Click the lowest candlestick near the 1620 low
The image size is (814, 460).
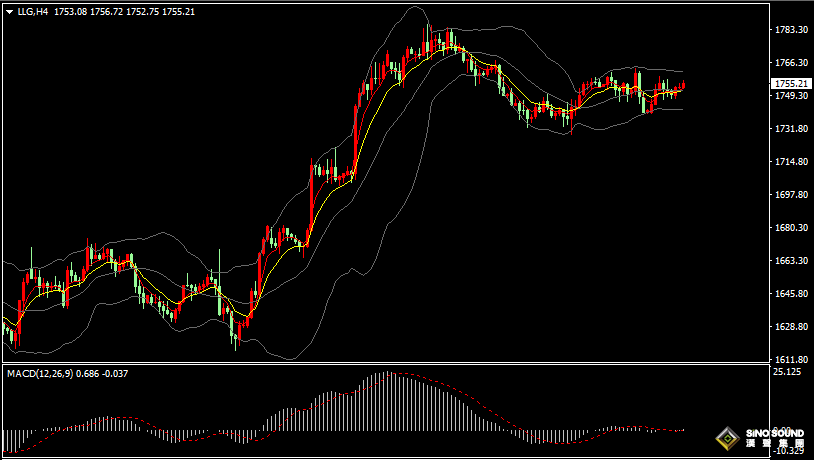point(236,335)
